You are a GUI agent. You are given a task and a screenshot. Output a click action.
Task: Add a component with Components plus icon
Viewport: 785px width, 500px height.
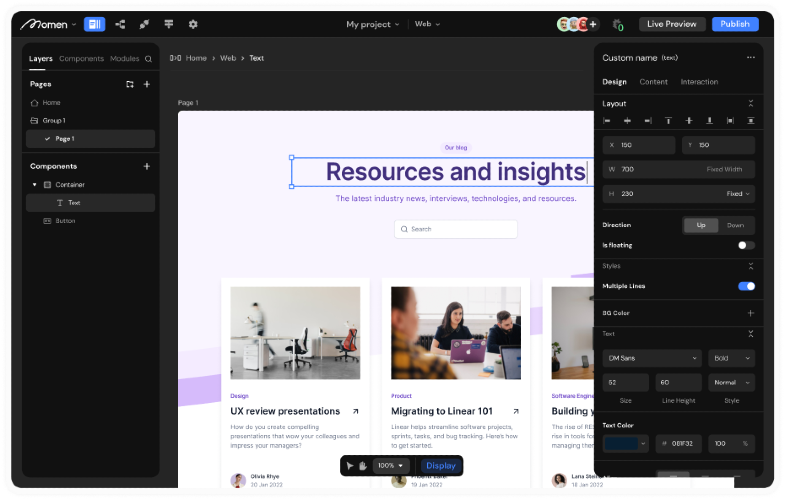pos(147,166)
